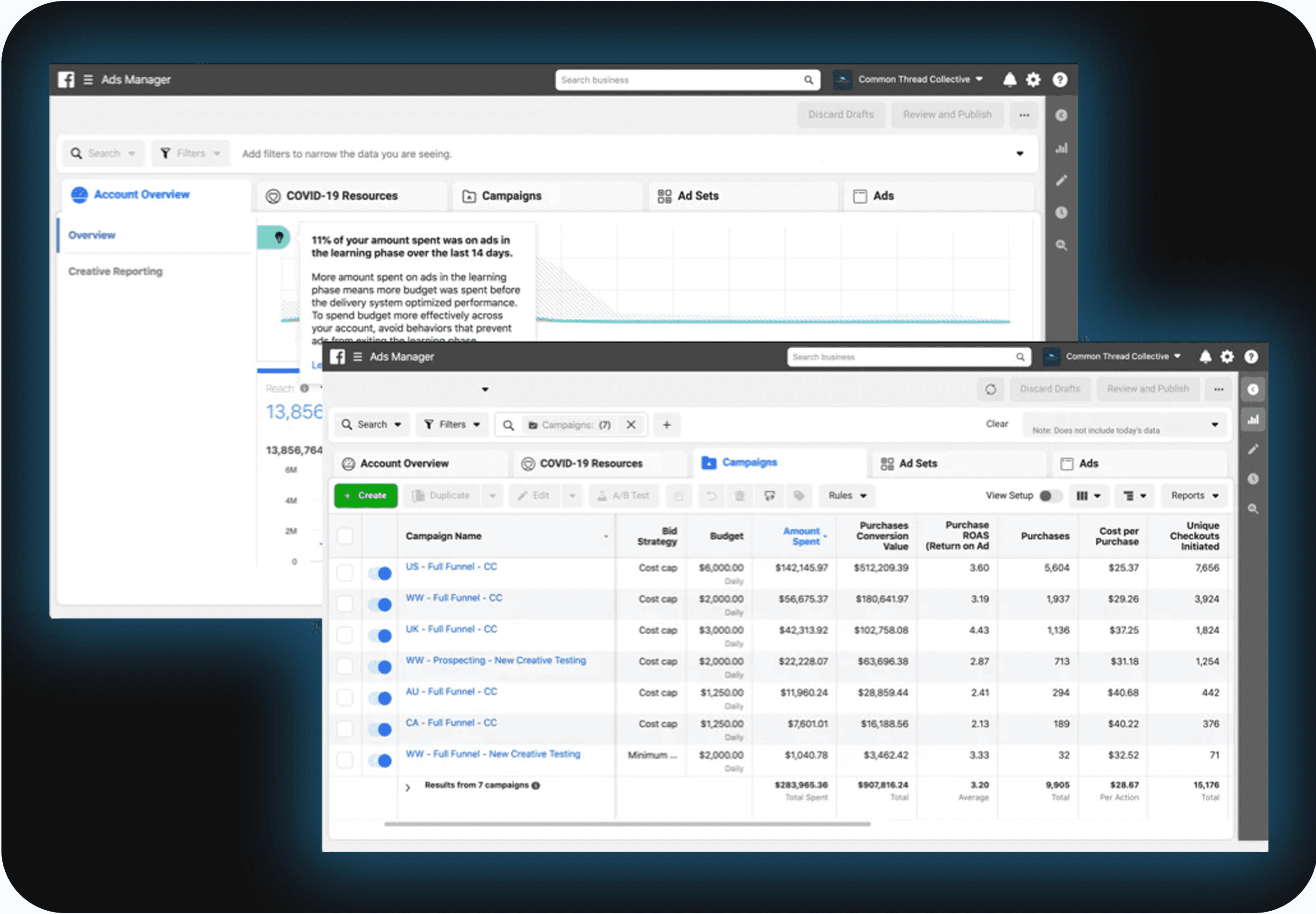Click the notifications bell in the back window header

pyautogui.click(x=1010, y=79)
